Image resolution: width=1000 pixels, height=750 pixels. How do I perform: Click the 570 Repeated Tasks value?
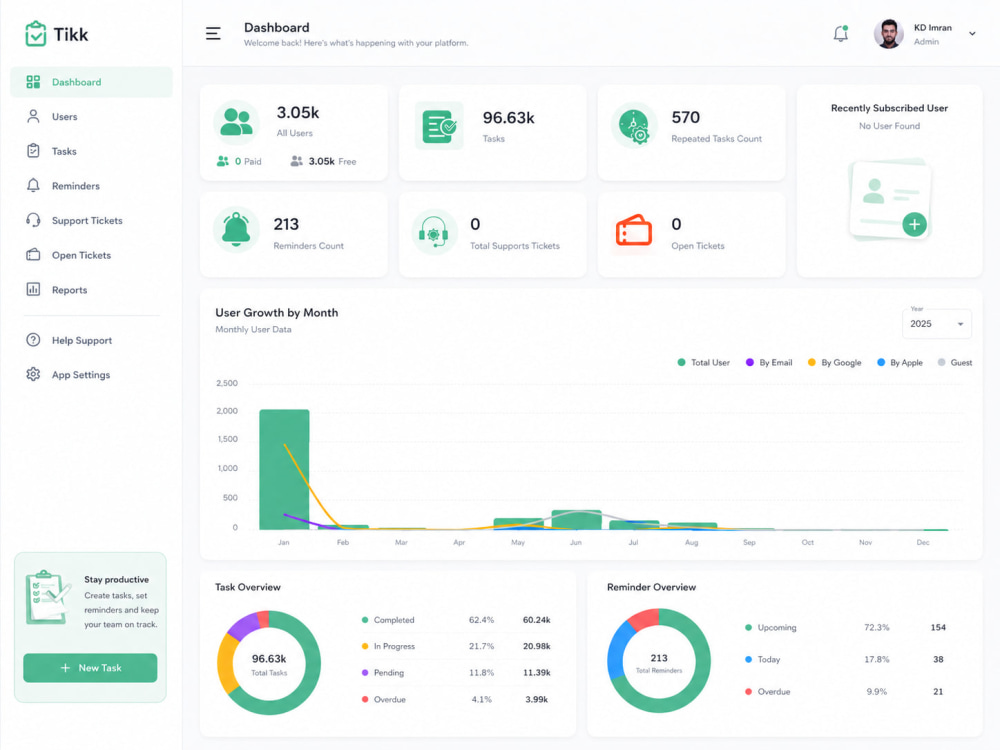click(x=686, y=117)
